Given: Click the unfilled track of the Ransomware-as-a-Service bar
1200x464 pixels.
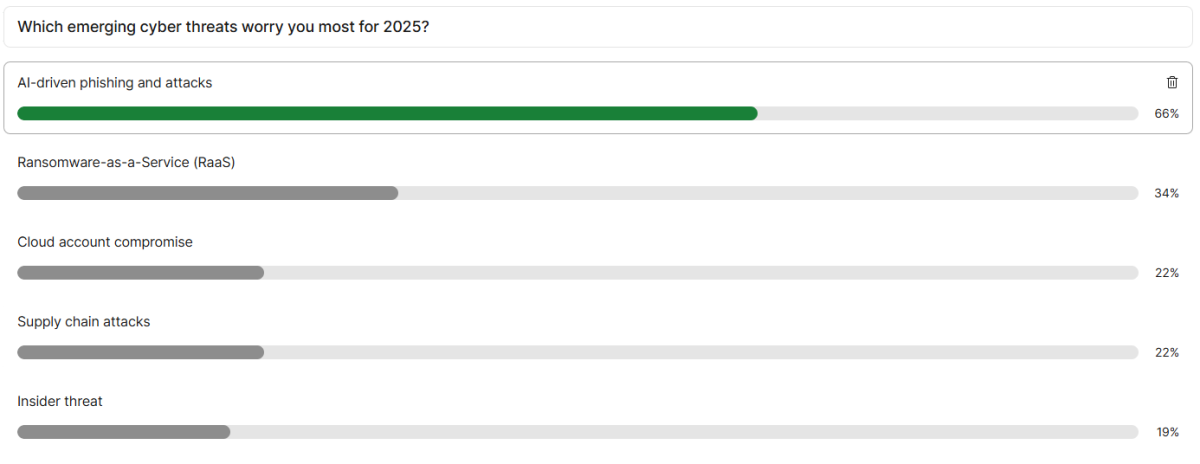Looking at the screenshot, I should tap(768, 193).
